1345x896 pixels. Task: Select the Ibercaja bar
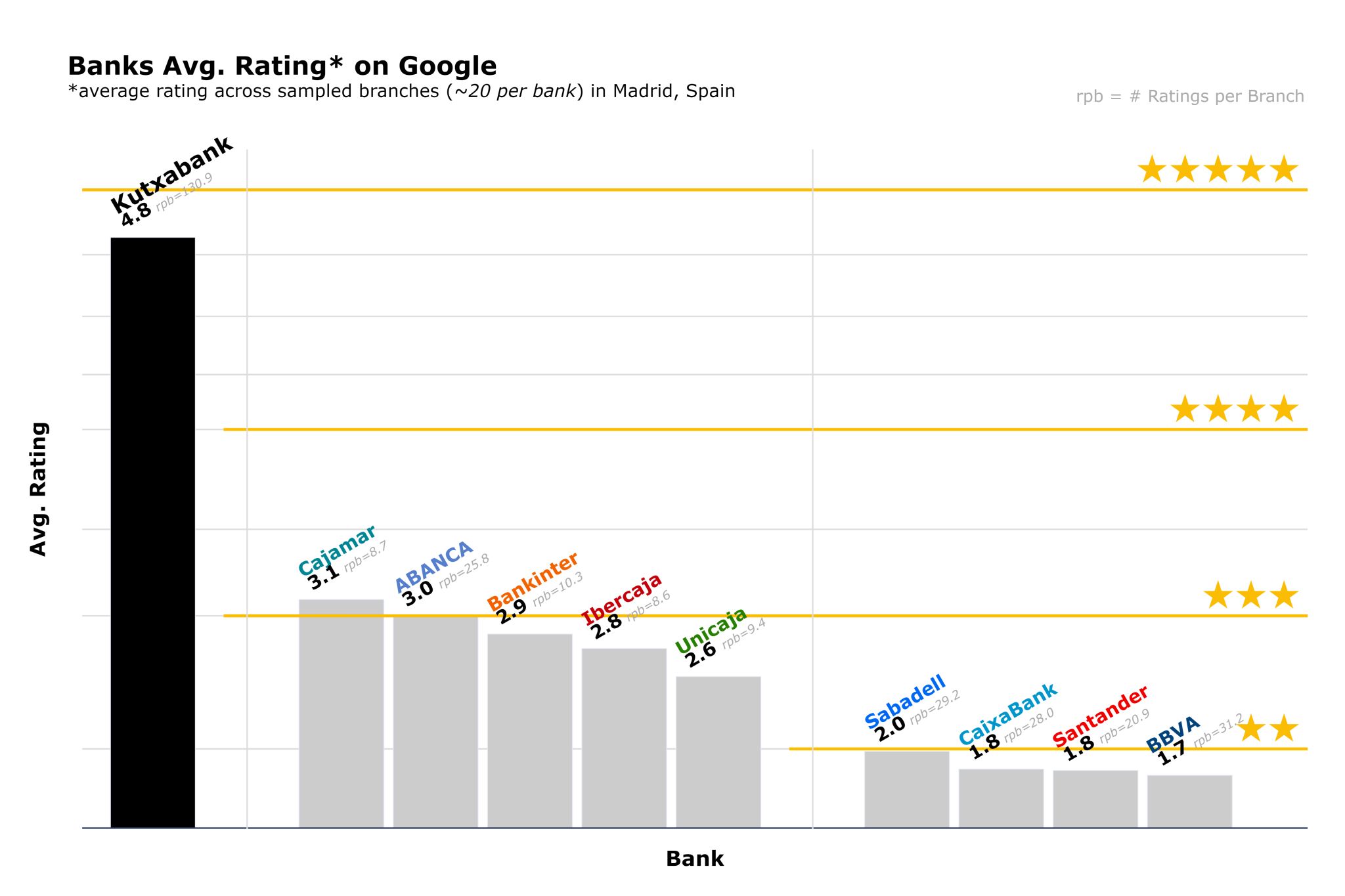coord(624,738)
